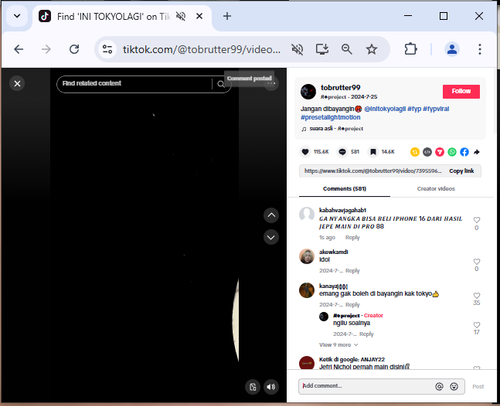
Task: Like the 'idol' comment
Action: (x=477, y=262)
